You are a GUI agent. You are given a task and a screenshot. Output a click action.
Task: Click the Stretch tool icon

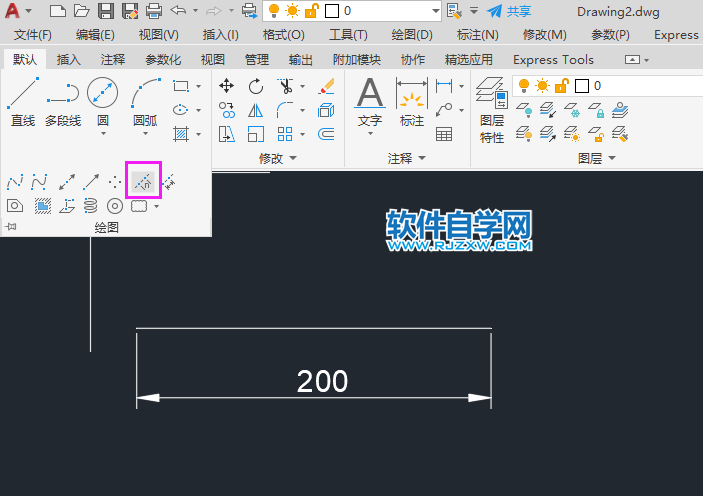coord(226,134)
